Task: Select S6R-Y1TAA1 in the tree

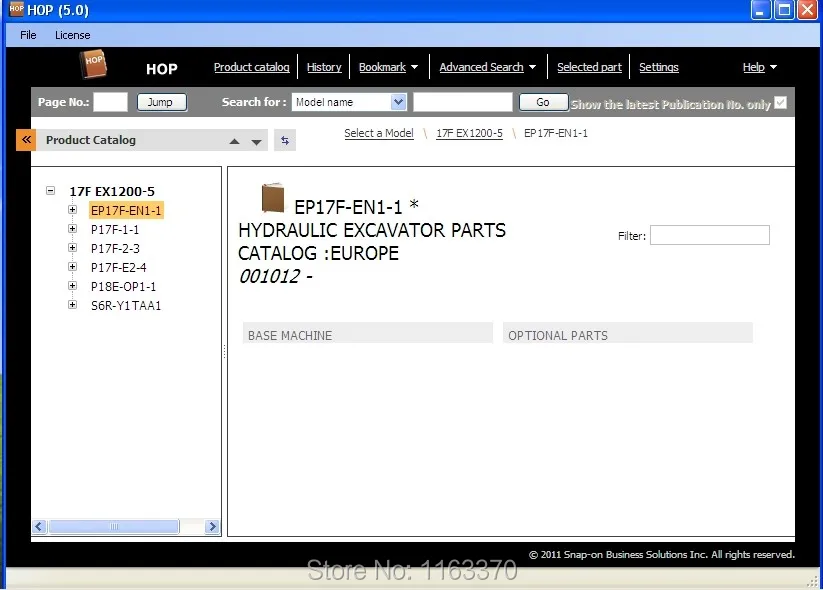Action: (x=126, y=305)
